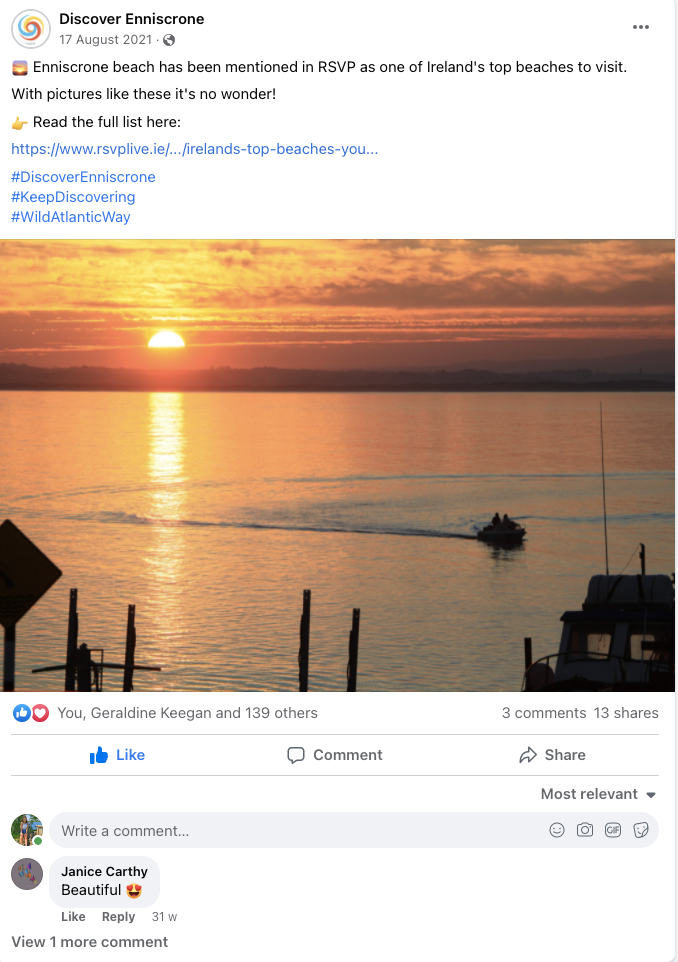
Task: Click the Comment action button
Action: (x=335, y=755)
